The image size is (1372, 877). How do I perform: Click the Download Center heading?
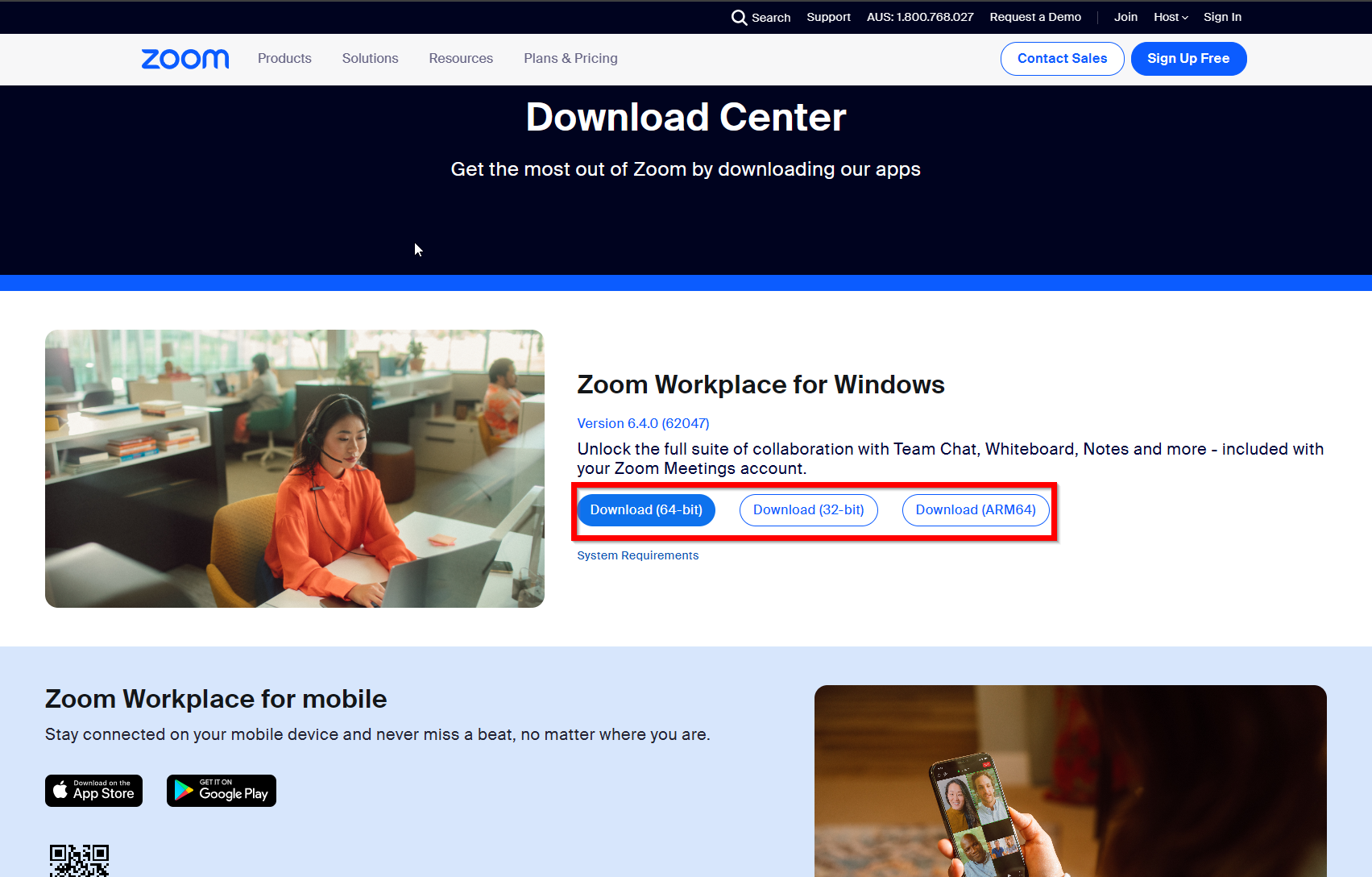coord(686,118)
